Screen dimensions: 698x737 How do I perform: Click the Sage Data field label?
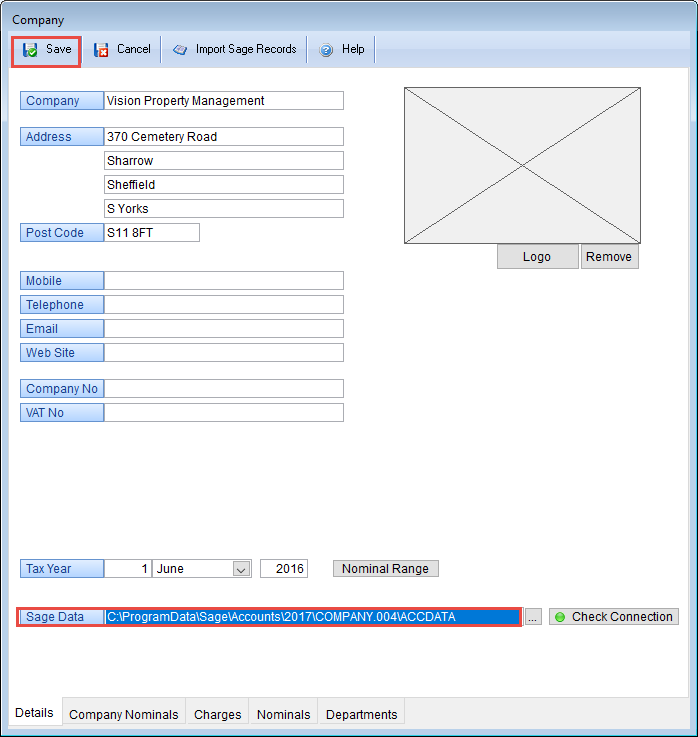[x=62, y=617]
